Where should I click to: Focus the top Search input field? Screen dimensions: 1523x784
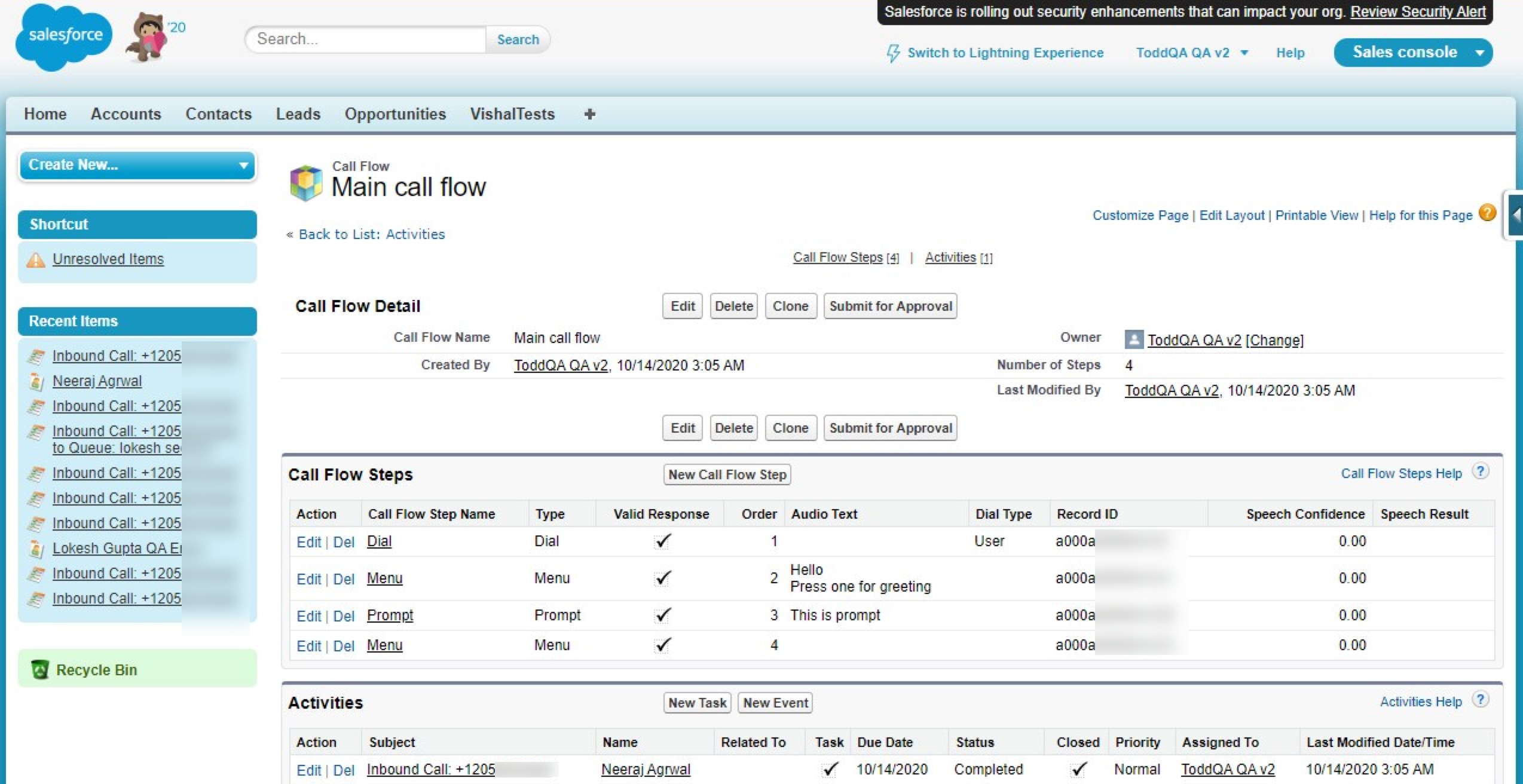(366, 39)
